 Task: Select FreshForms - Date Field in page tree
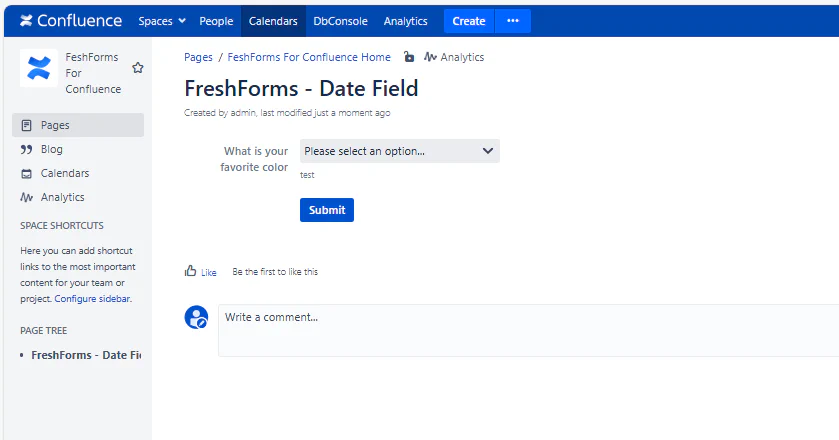(85, 355)
